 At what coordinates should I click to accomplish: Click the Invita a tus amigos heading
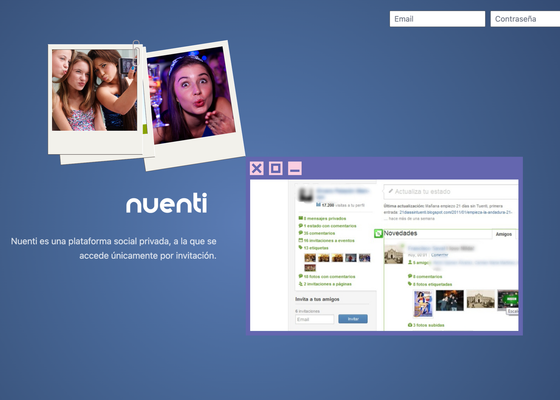(x=317, y=299)
